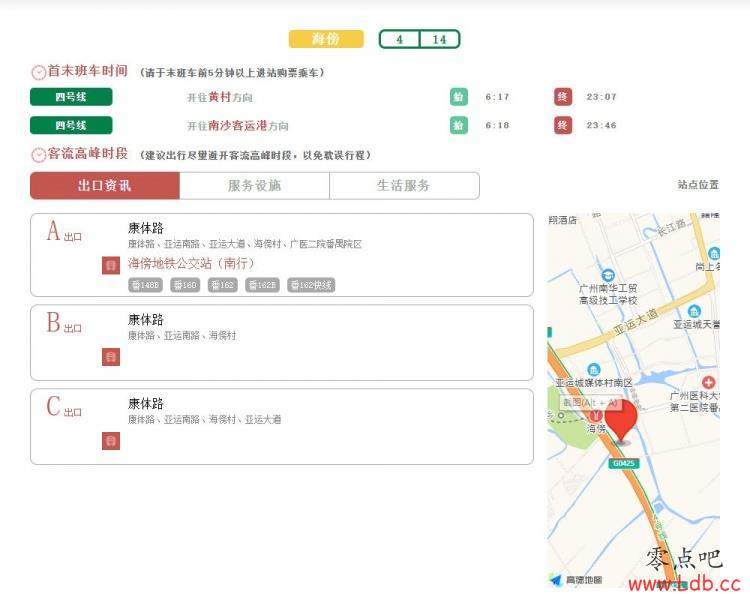Click the red bus icon in C出口 card
The image size is (750, 594).
(111, 441)
